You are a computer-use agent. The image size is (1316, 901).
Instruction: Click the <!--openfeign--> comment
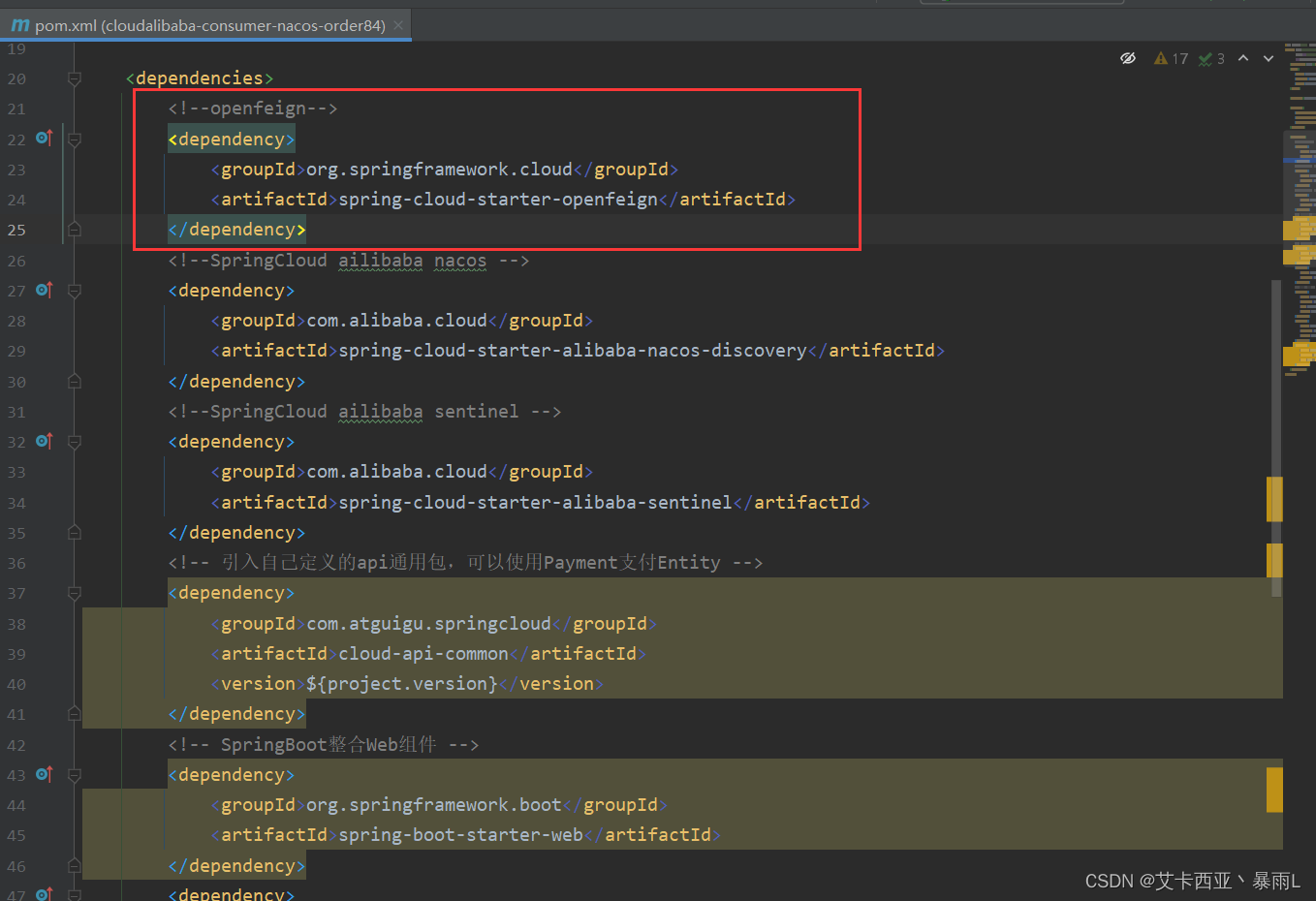pos(253,109)
